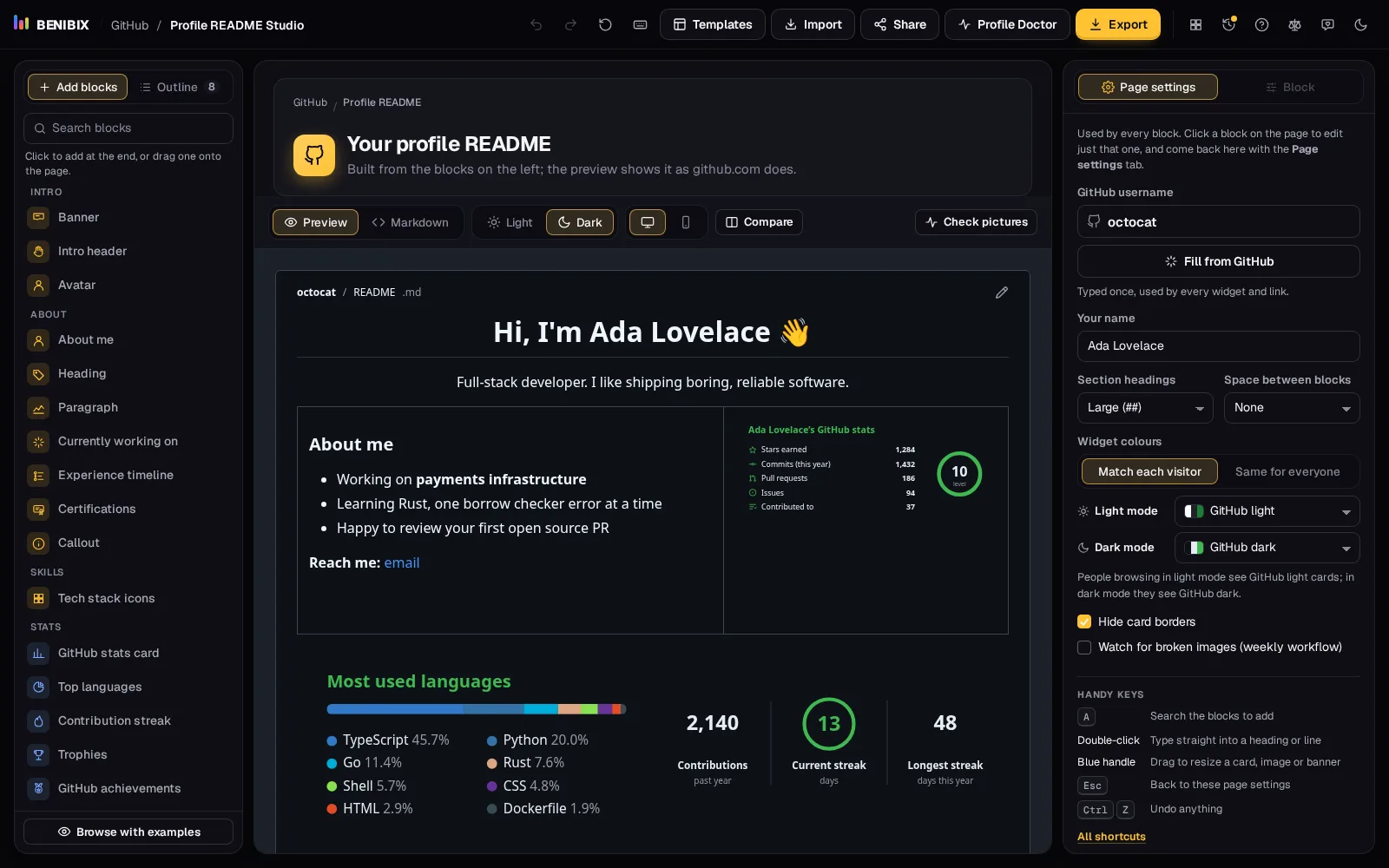
Task: Click the Compare button
Action: point(759,222)
